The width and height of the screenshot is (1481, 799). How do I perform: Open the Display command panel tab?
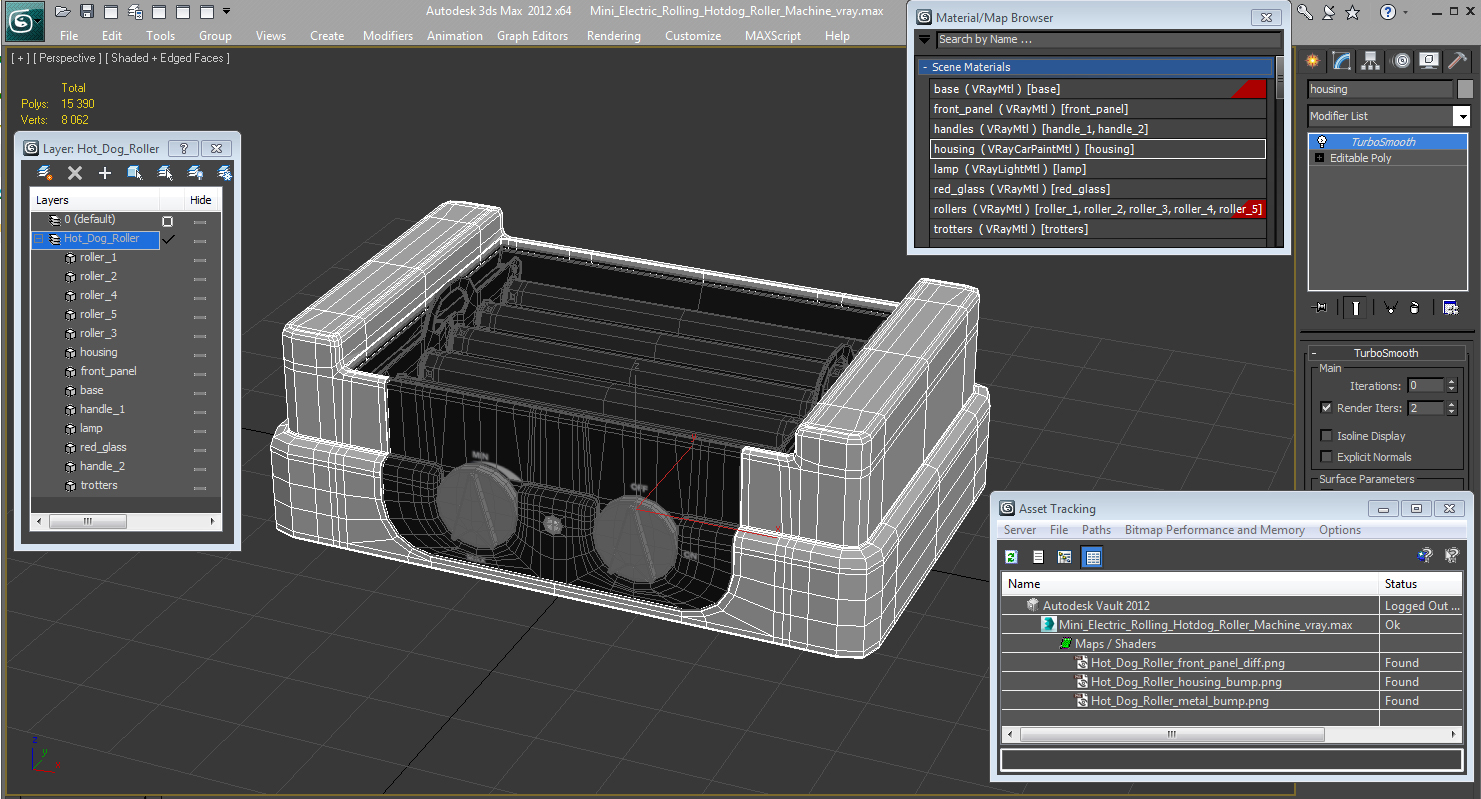point(1429,61)
